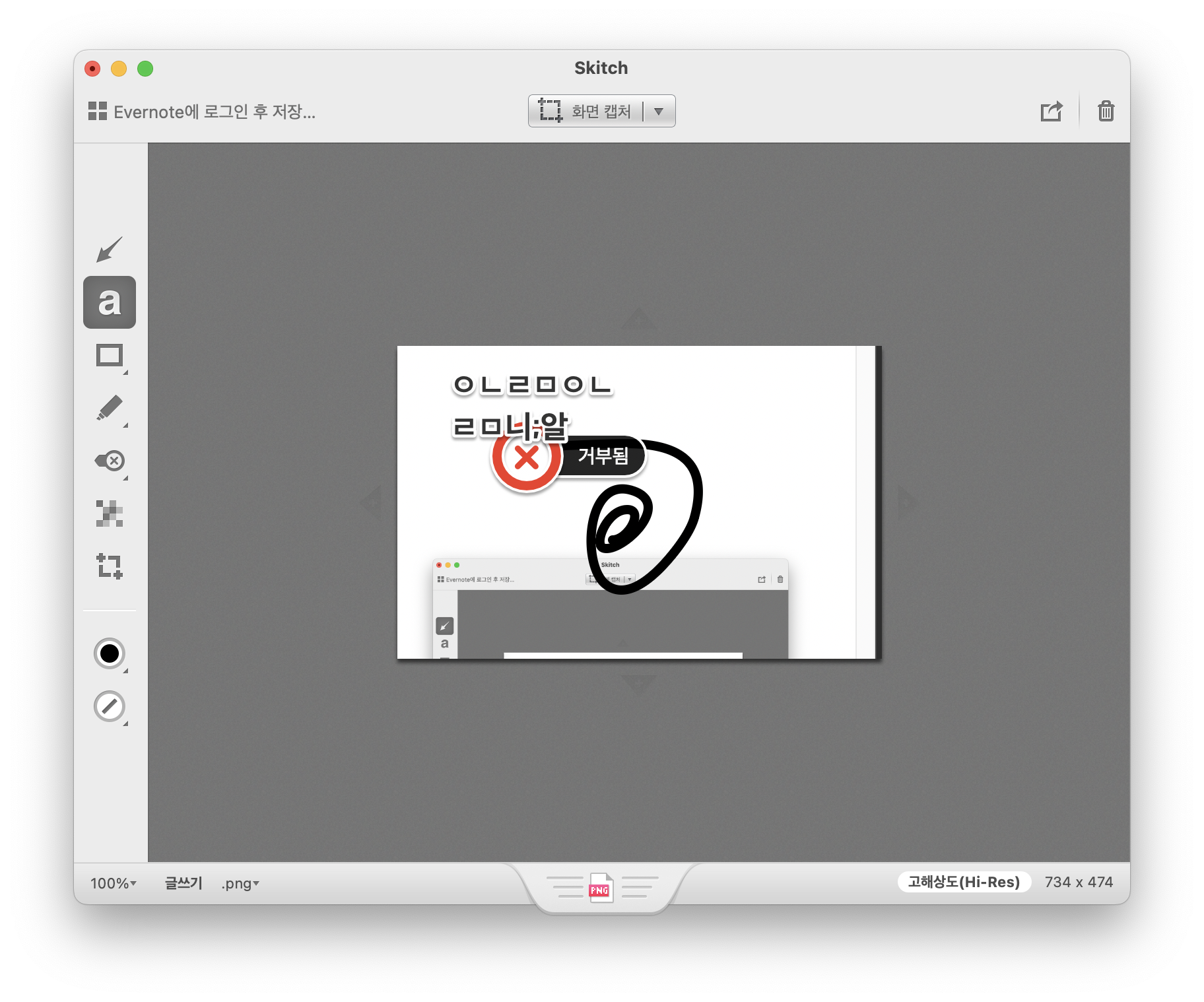Click Evernote에 로그인 후 저장 link
This screenshot has height=1002, width=1204.
pyautogui.click(x=215, y=112)
